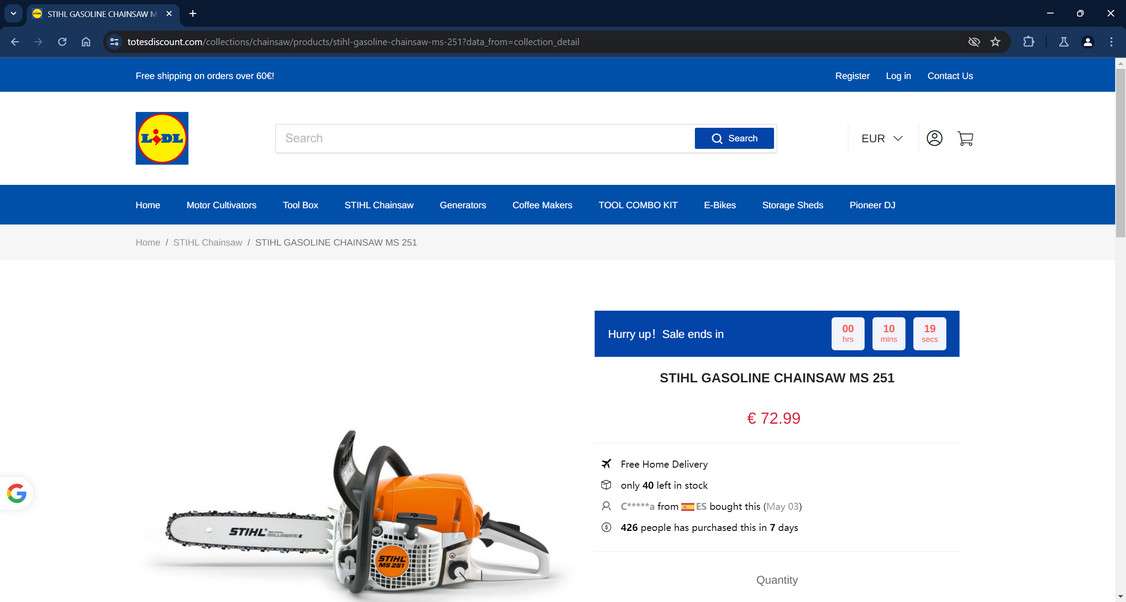Viewport: 1126px width, 602px height.
Task: Open the Coffee Makers category
Action: pyautogui.click(x=542, y=205)
